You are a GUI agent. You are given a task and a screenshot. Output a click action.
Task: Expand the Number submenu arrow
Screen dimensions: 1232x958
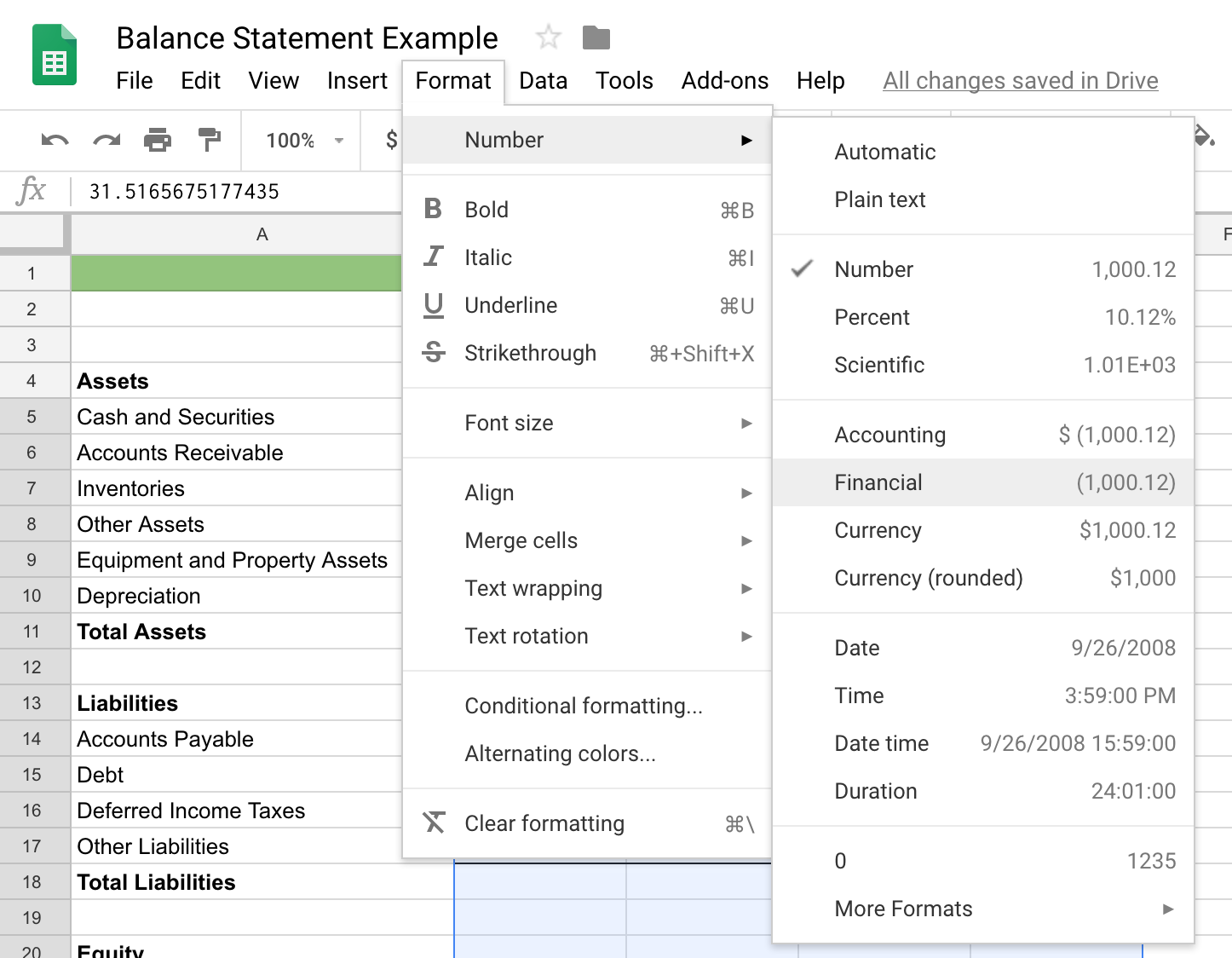(746, 140)
